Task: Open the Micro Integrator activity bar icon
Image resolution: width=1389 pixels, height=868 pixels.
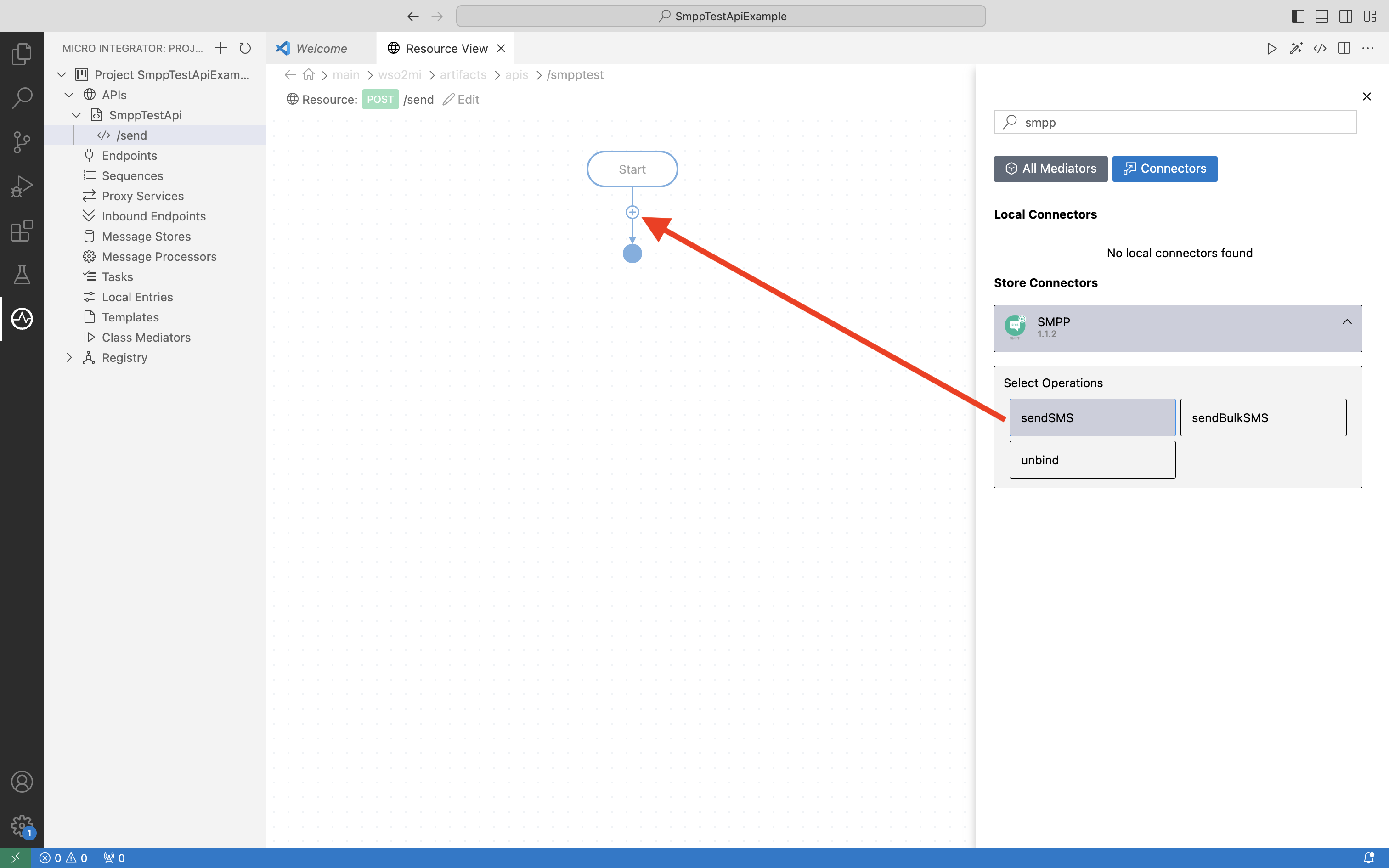Action: tap(22, 319)
